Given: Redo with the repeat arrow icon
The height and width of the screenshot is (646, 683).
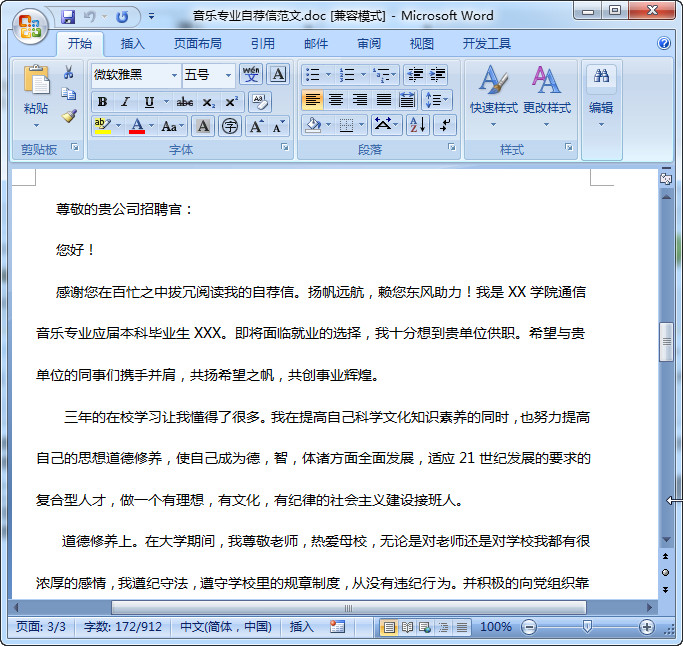Looking at the screenshot, I should click(x=122, y=17).
